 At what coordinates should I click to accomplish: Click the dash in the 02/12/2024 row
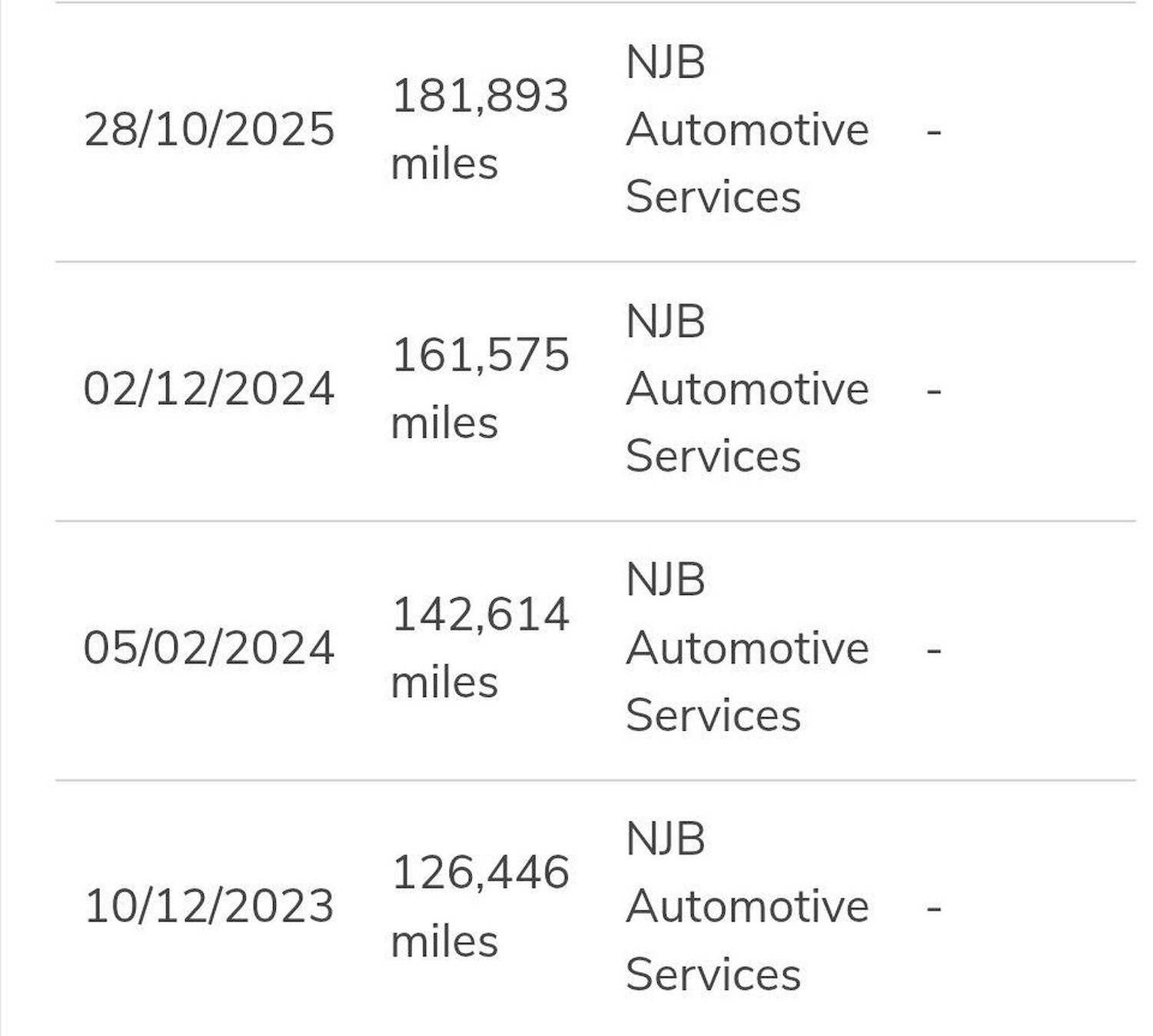(x=934, y=391)
